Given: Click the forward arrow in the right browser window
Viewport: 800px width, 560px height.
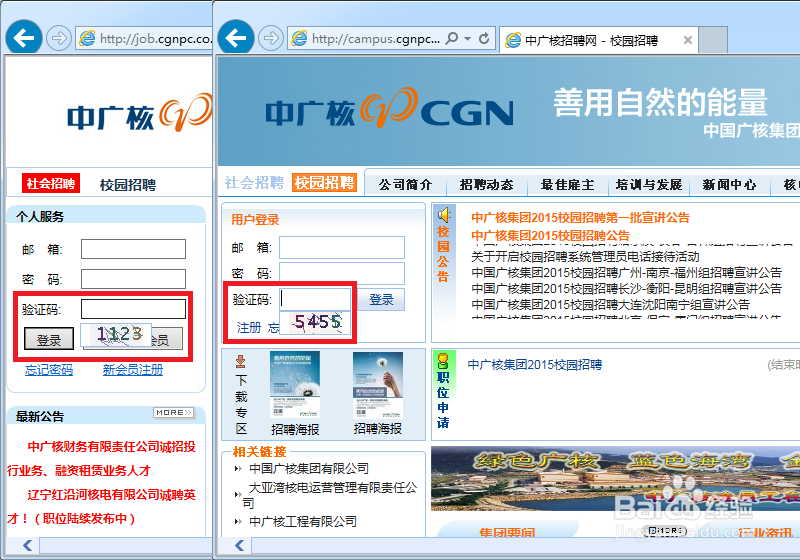Looking at the screenshot, I should click(x=270, y=38).
